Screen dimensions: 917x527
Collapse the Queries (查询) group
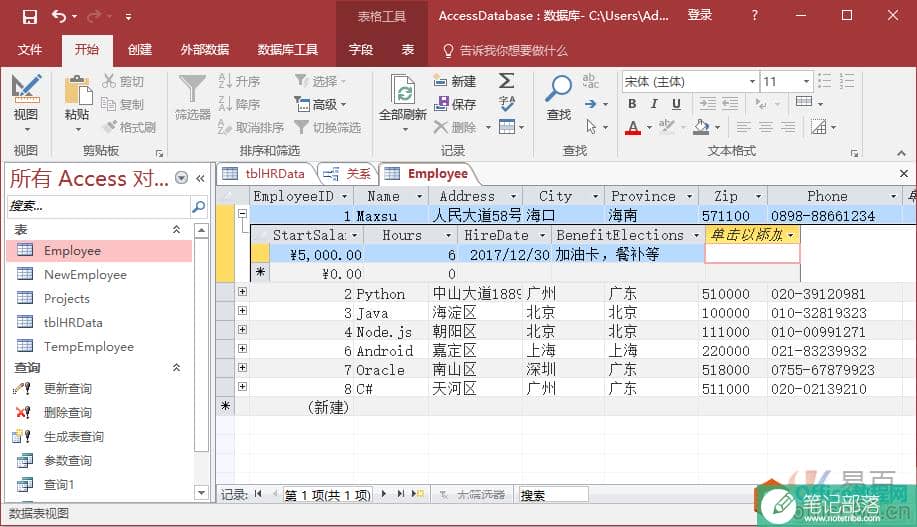coord(176,368)
